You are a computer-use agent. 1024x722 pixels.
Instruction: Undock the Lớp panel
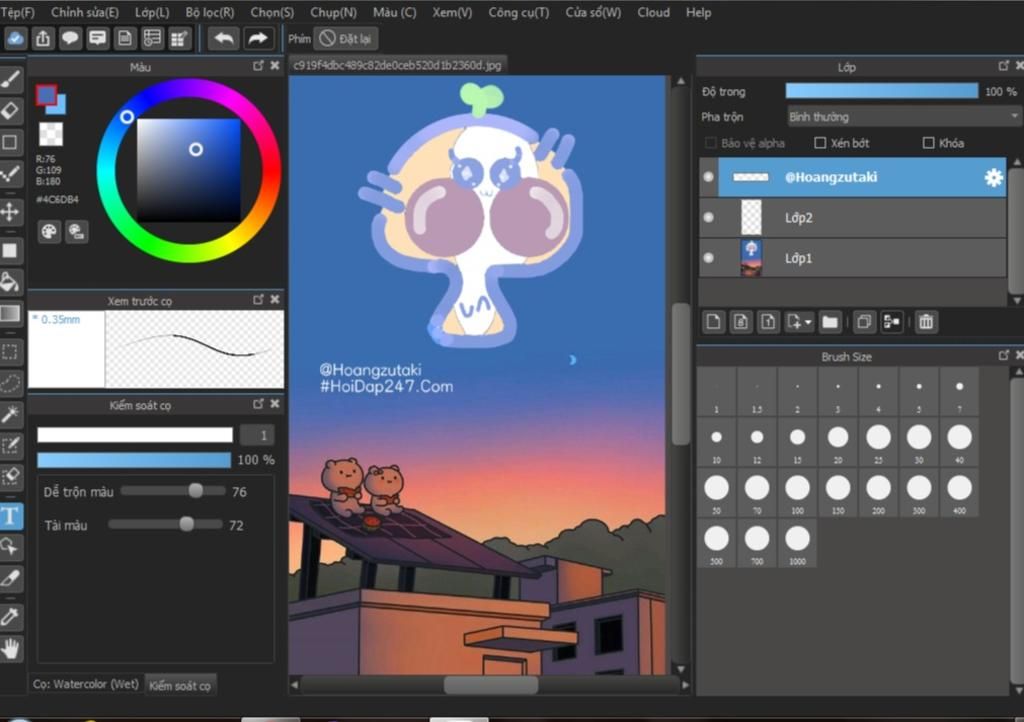1004,65
